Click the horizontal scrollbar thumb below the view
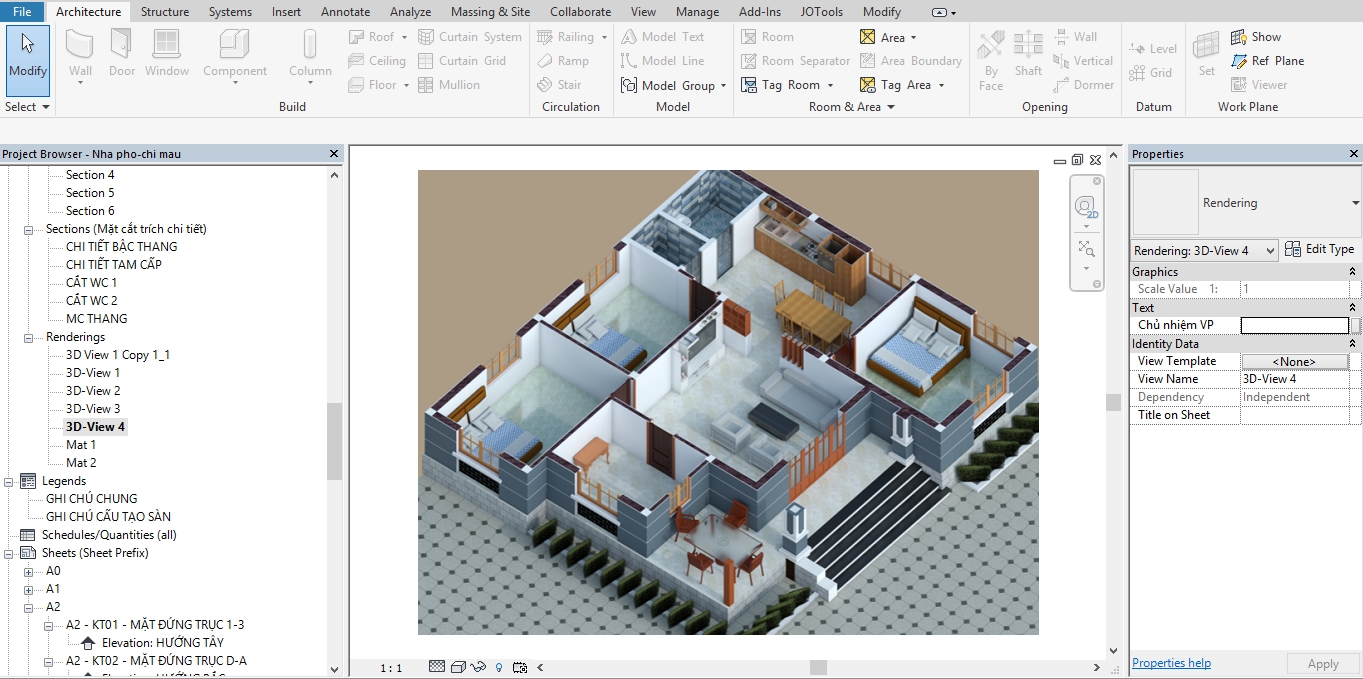The image size is (1363, 679). (x=818, y=667)
